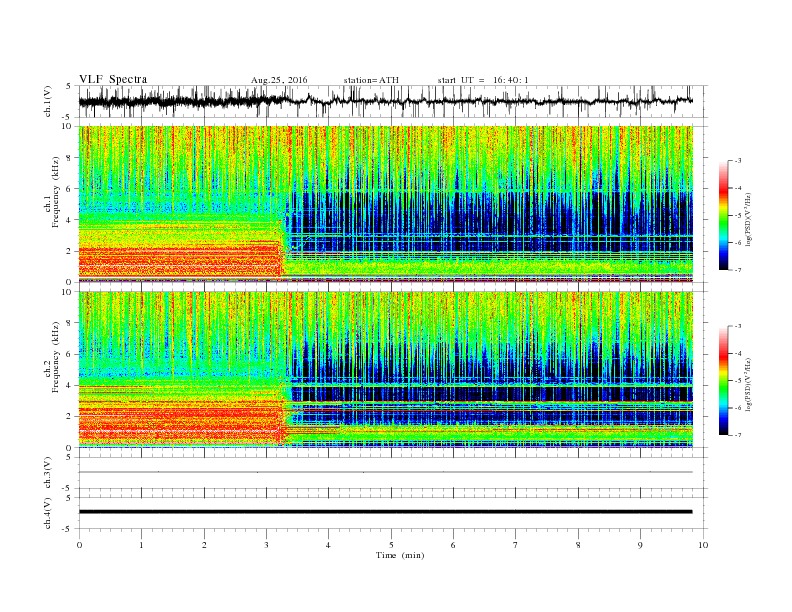
Task: Click the 6 kHz tick on ch.2 frequency axis
Action: pos(70,354)
